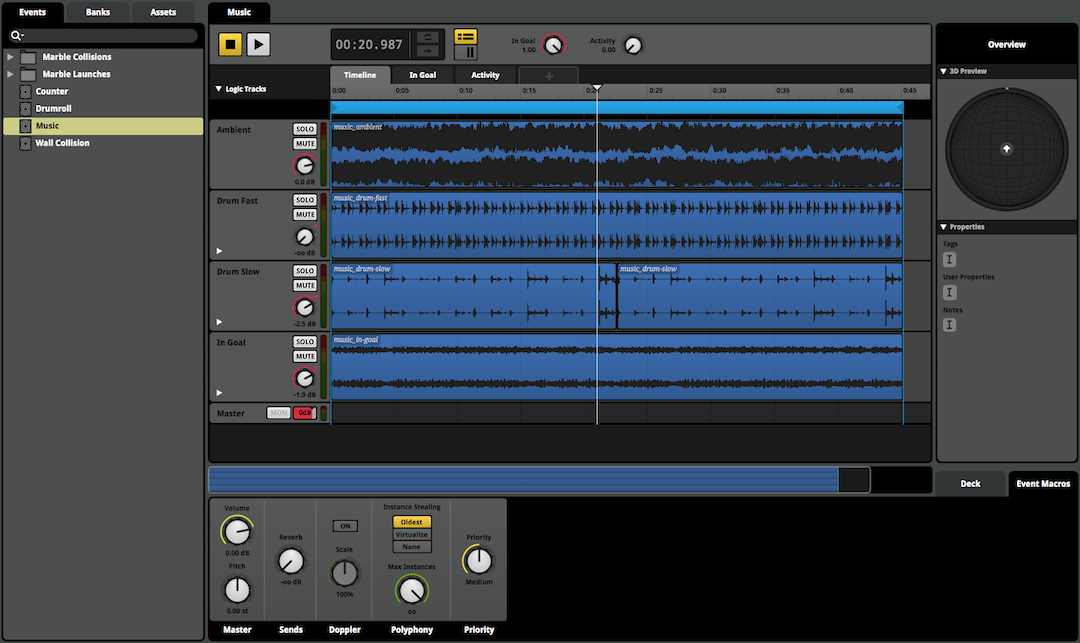Stop playback with the yellow stop button
Image resolution: width=1080 pixels, height=643 pixels.
tap(231, 45)
